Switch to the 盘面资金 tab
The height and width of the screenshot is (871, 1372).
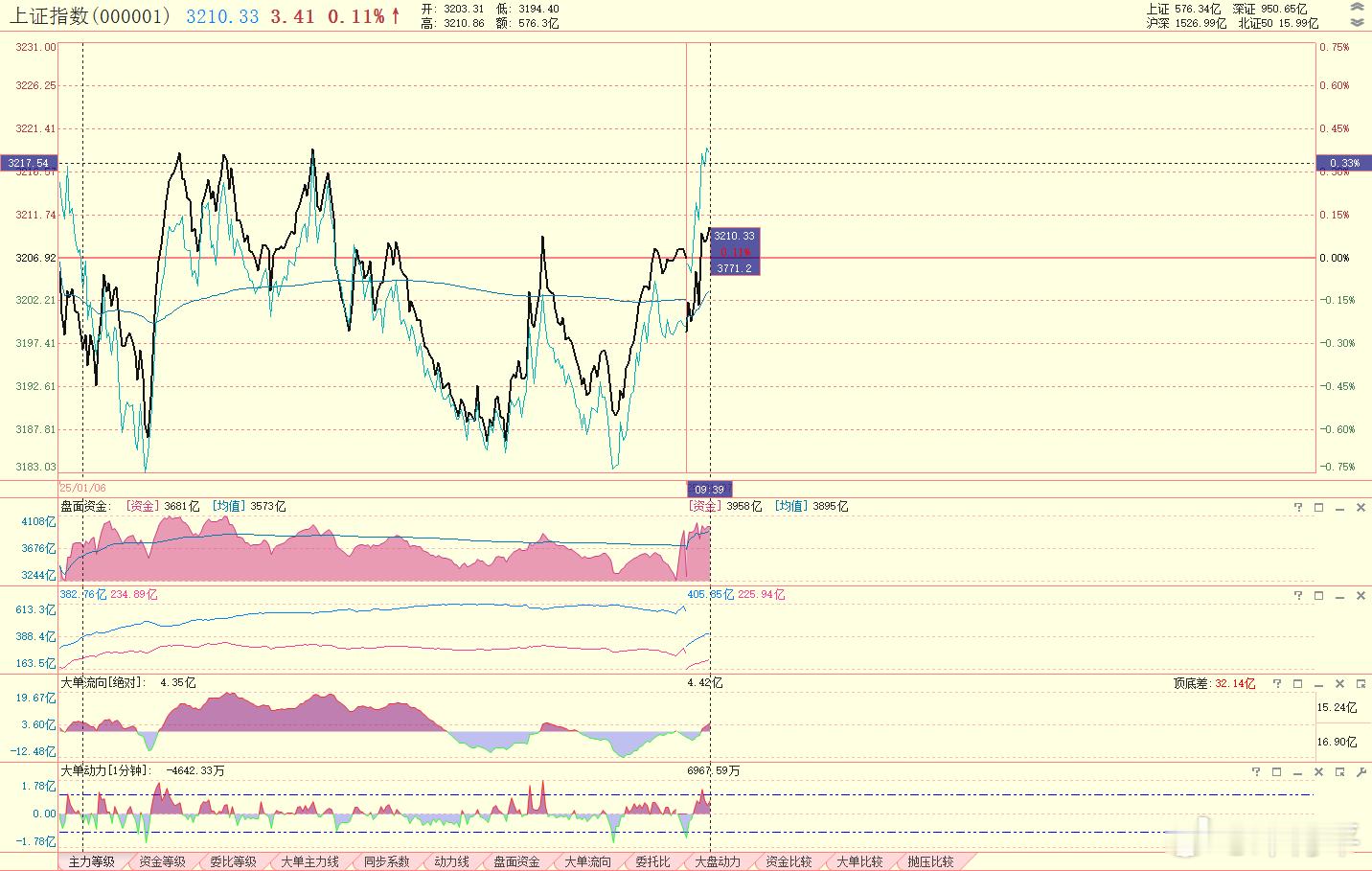point(516,861)
